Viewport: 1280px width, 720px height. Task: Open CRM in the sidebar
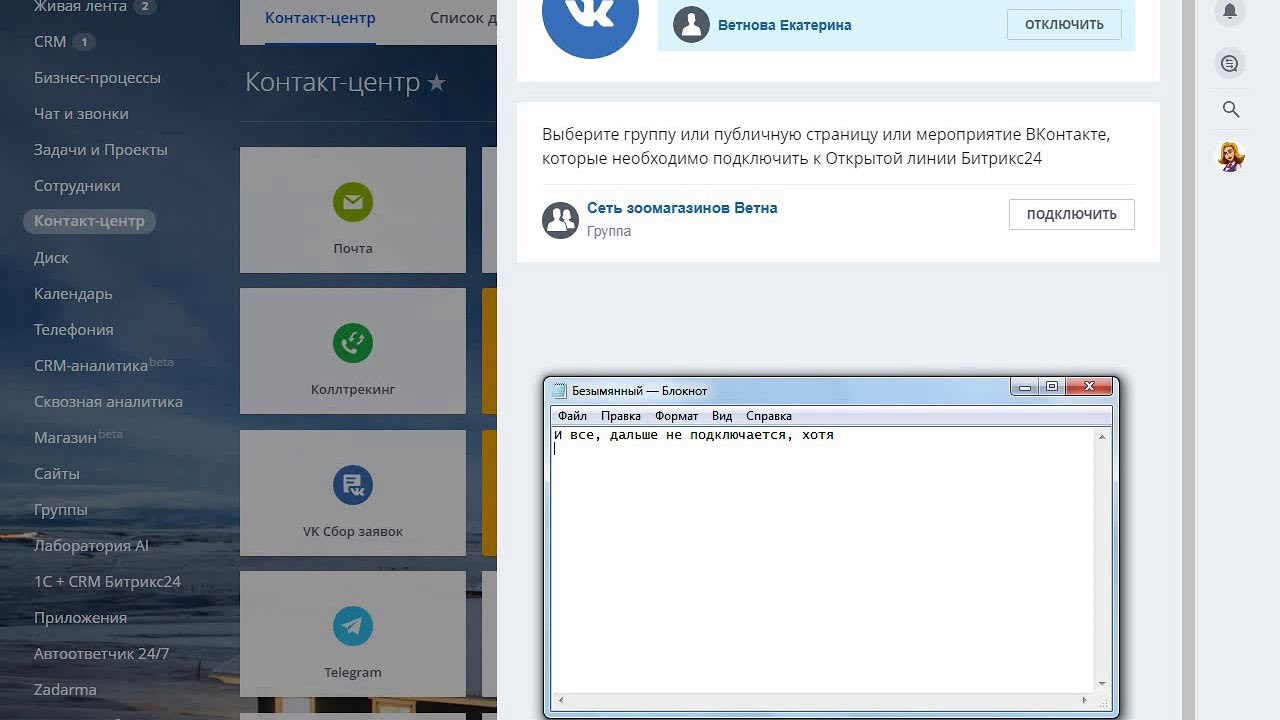(50, 42)
